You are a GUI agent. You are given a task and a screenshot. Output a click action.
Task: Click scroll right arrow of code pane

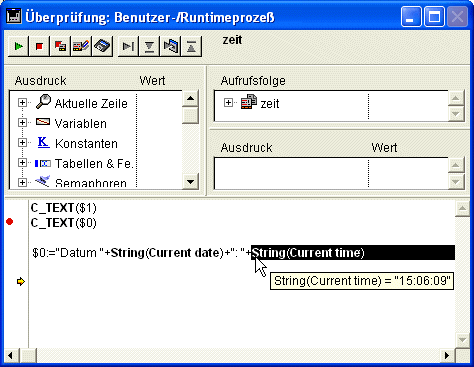pos(447,356)
